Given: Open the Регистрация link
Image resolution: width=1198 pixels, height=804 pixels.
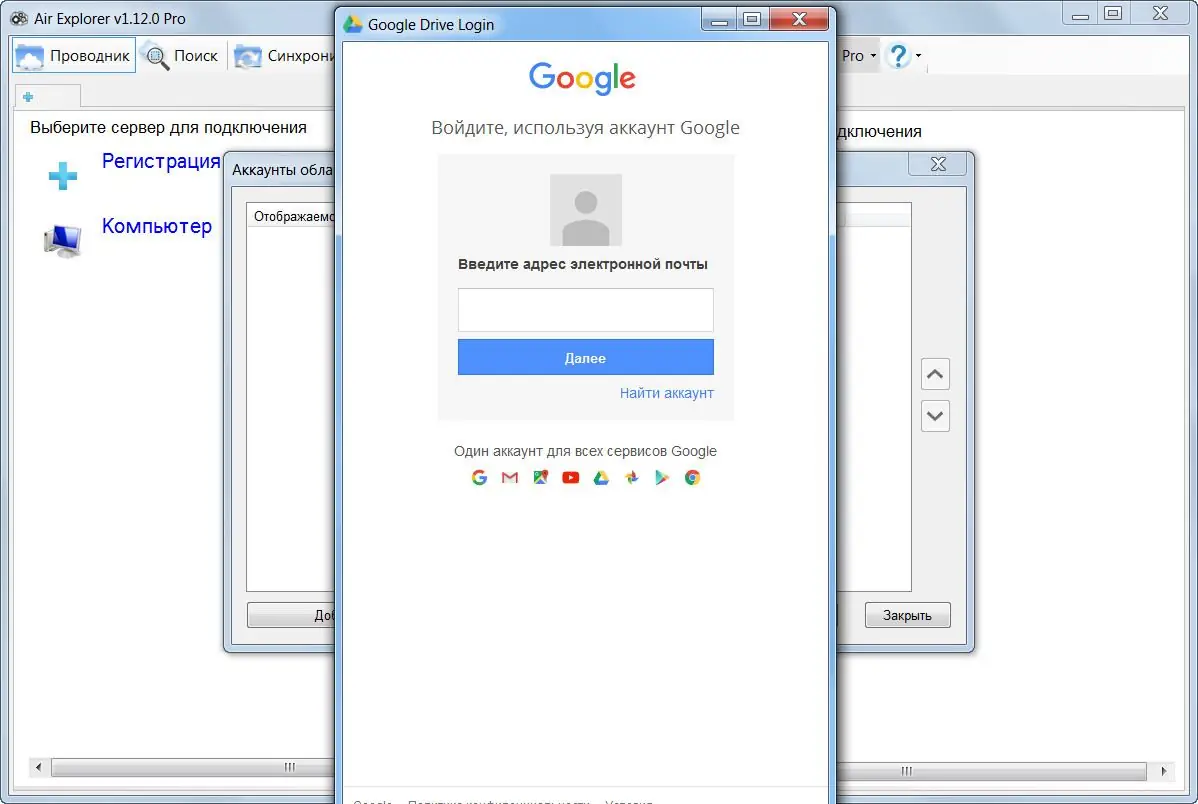Looking at the screenshot, I should point(161,161).
